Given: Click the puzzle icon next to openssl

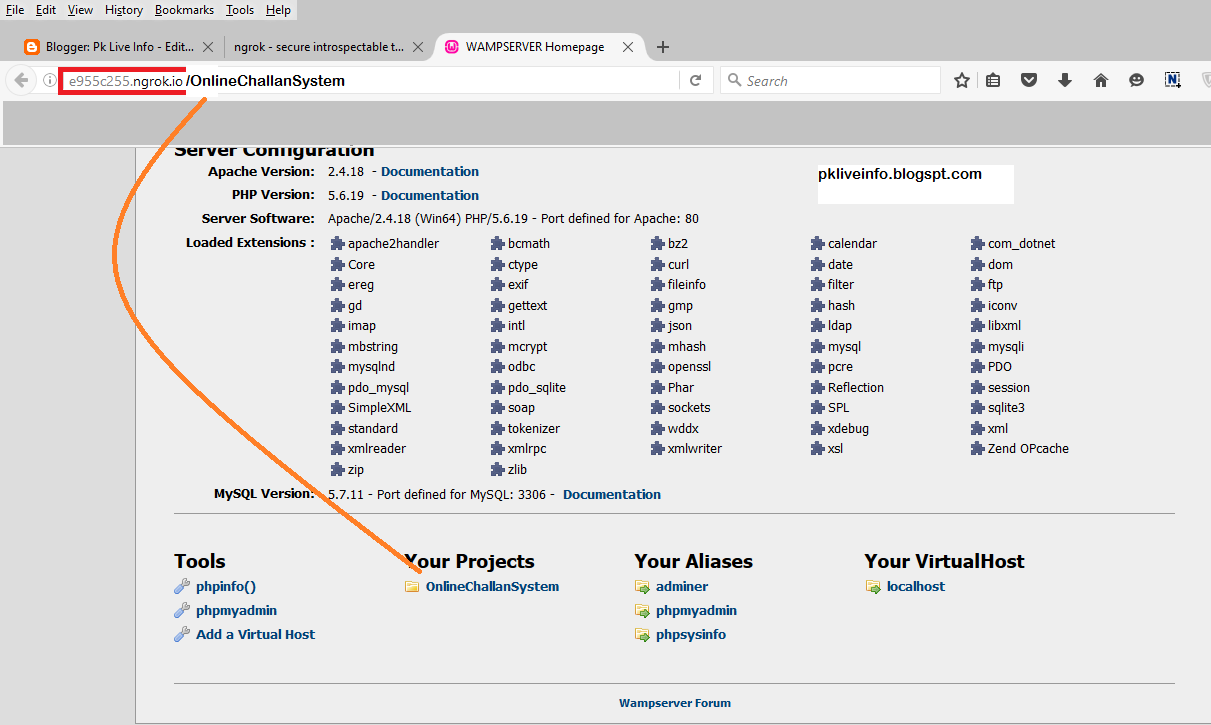Looking at the screenshot, I should pos(658,367).
